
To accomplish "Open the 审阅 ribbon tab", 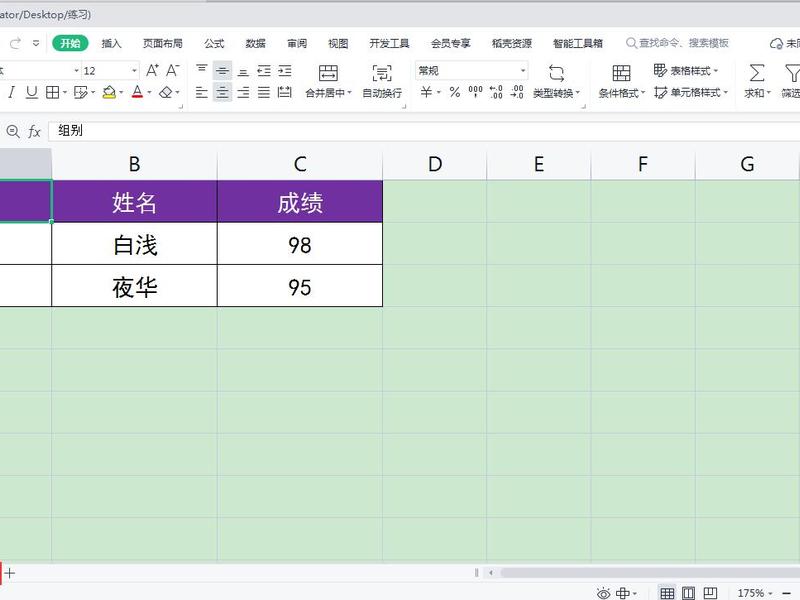I will tap(297, 43).
